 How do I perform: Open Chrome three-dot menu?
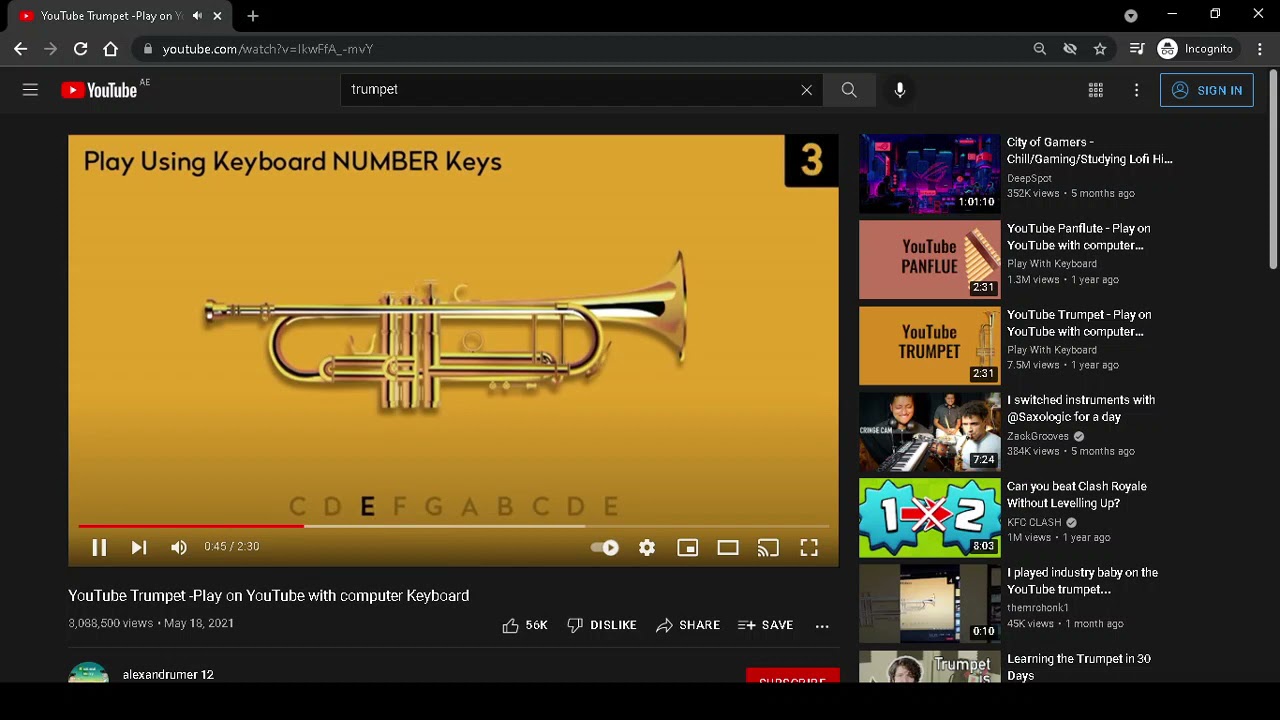(1260, 49)
